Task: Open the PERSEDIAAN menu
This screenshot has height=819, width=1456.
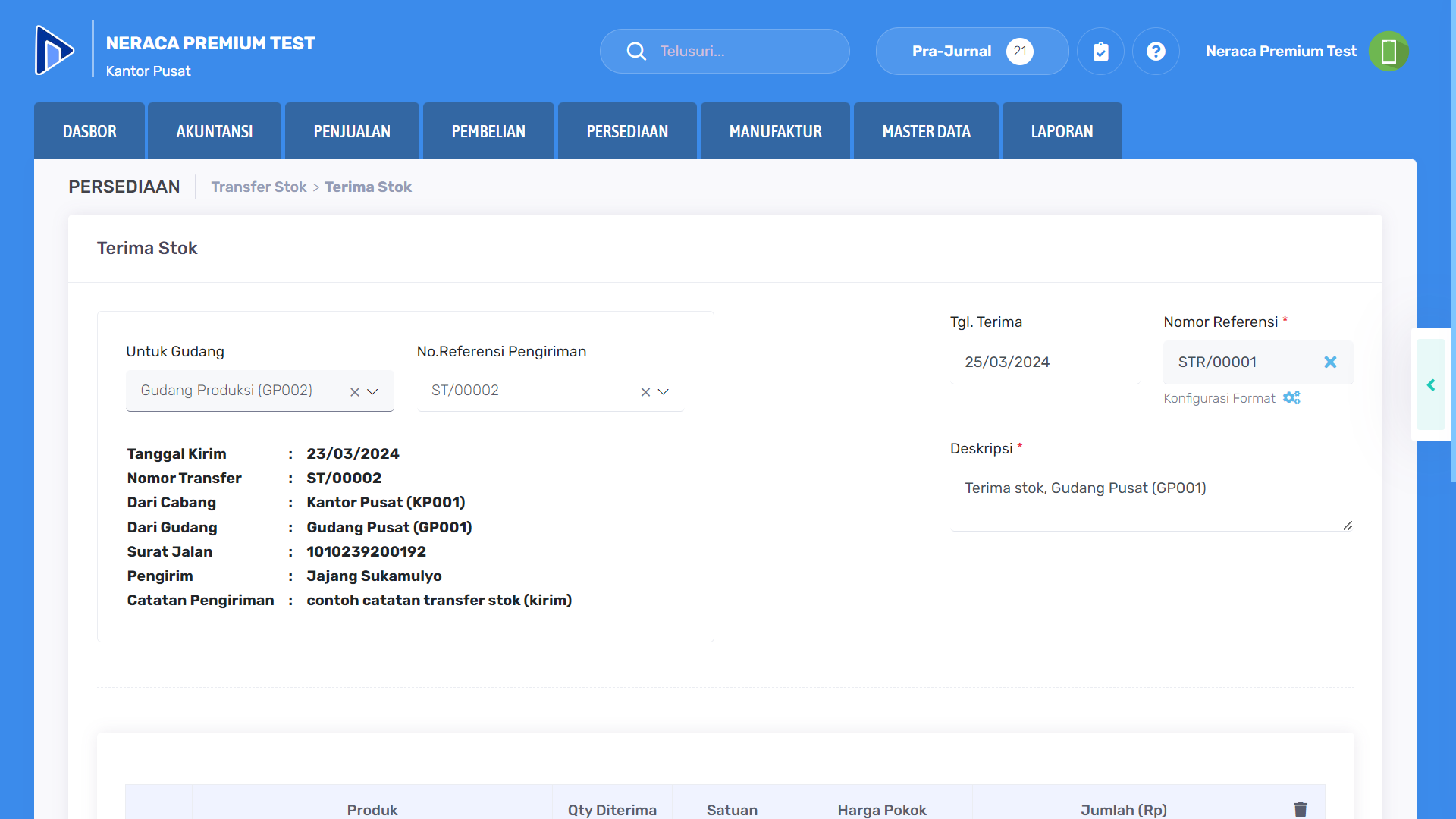Action: 627,131
